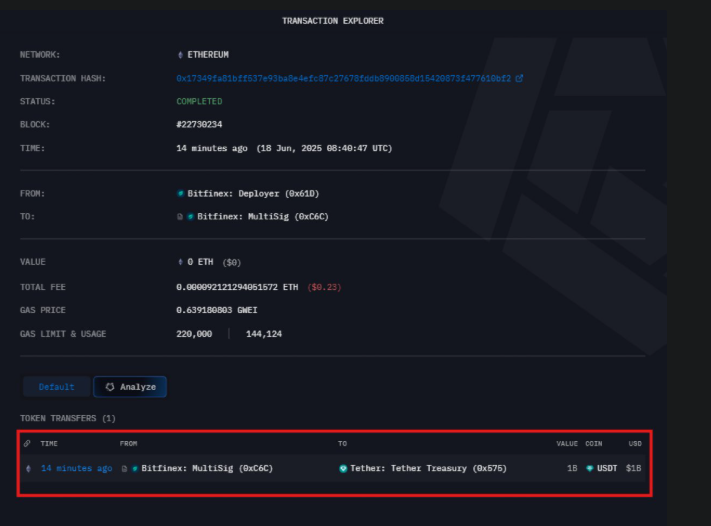Image resolution: width=711 pixels, height=526 pixels.
Task: Open Bitfinex: Deployer (0x61D) in FROM field
Action: 253,194
